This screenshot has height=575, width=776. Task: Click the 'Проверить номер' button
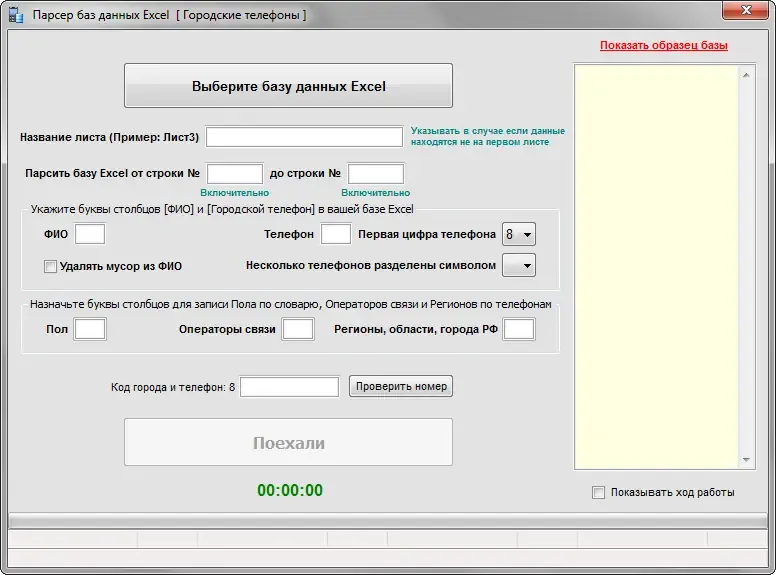click(x=401, y=386)
